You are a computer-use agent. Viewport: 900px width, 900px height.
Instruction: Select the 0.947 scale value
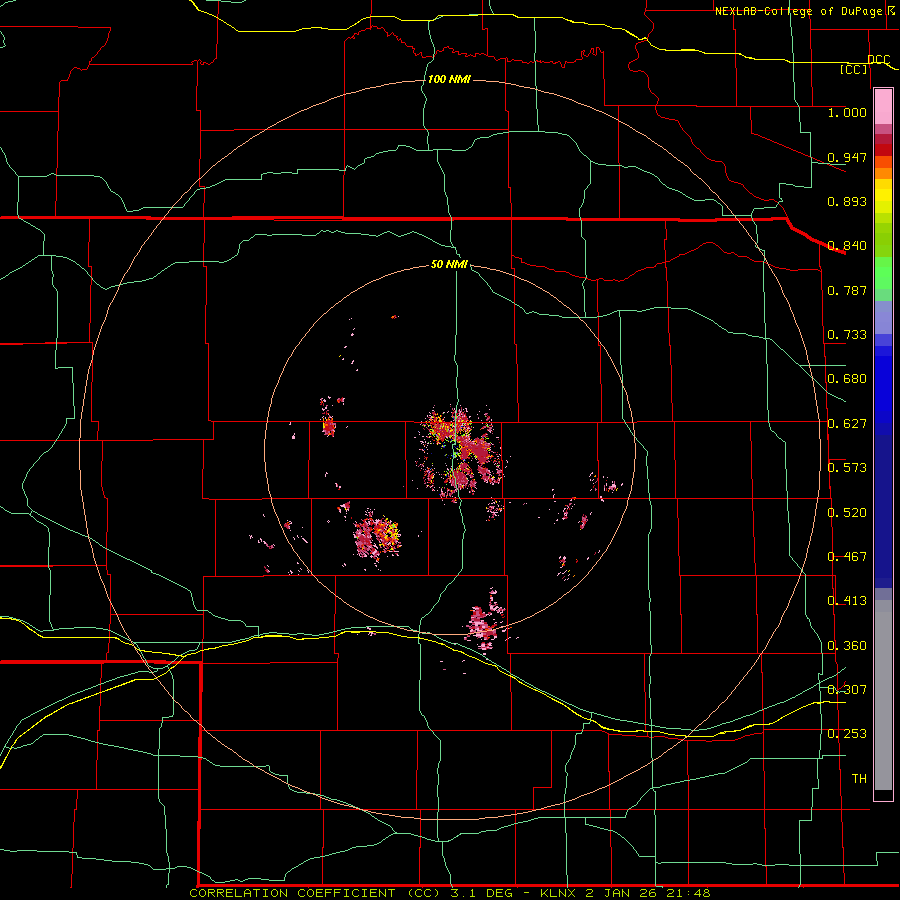tap(847, 157)
